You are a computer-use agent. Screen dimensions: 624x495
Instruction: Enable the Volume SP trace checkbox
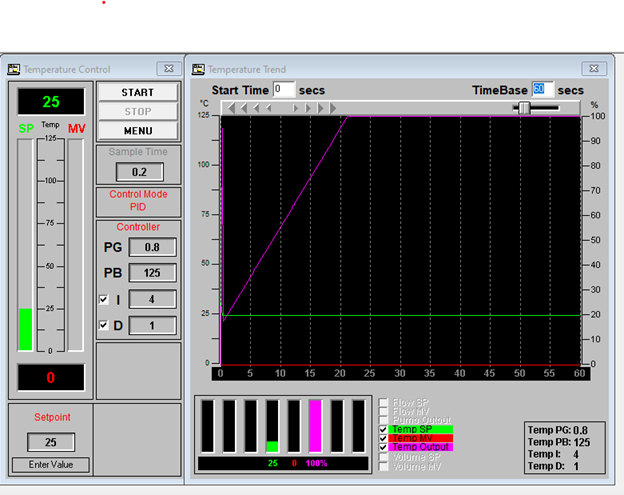383,457
